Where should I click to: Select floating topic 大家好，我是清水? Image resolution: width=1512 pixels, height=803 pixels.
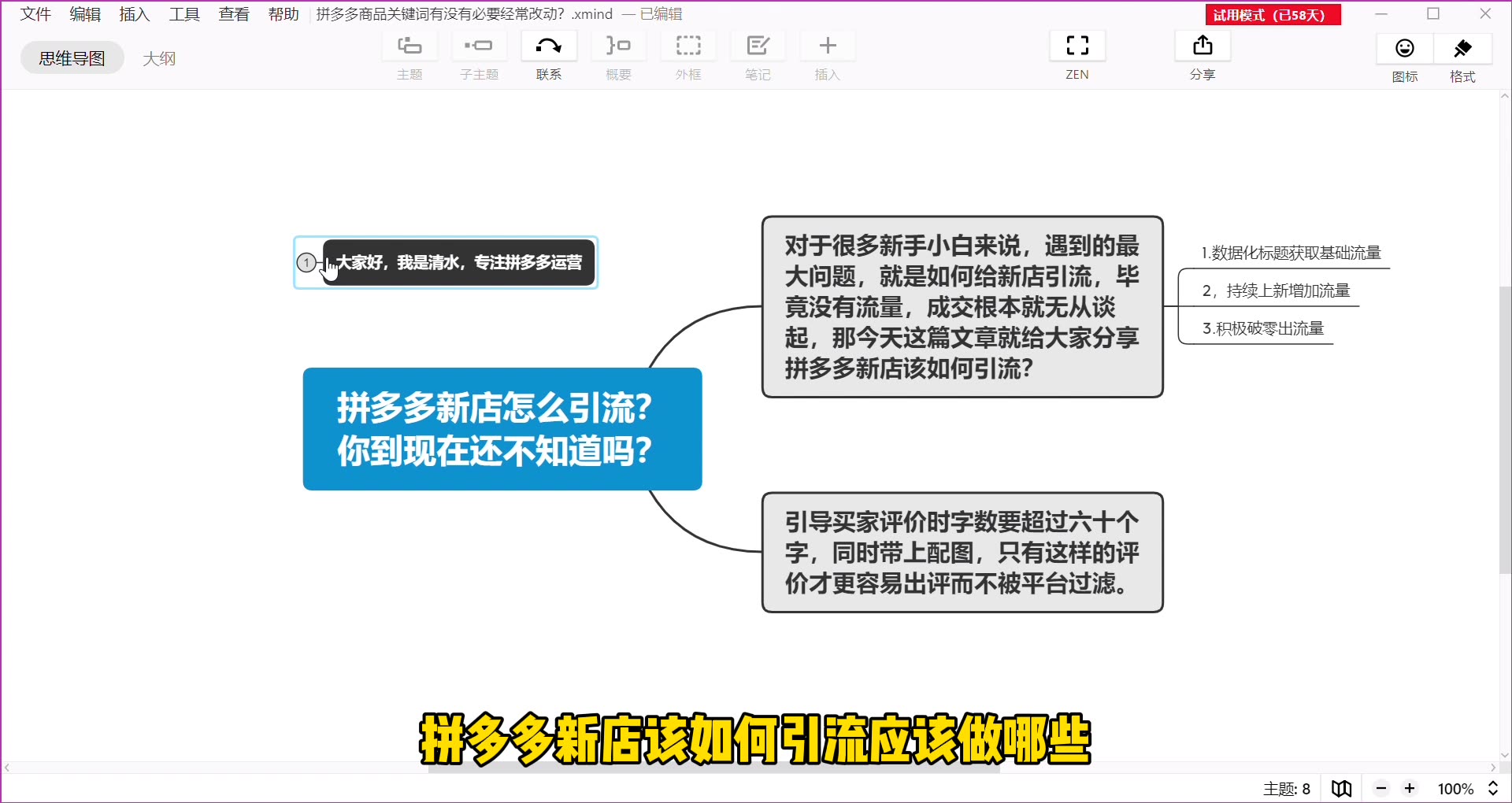[x=459, y=262]
